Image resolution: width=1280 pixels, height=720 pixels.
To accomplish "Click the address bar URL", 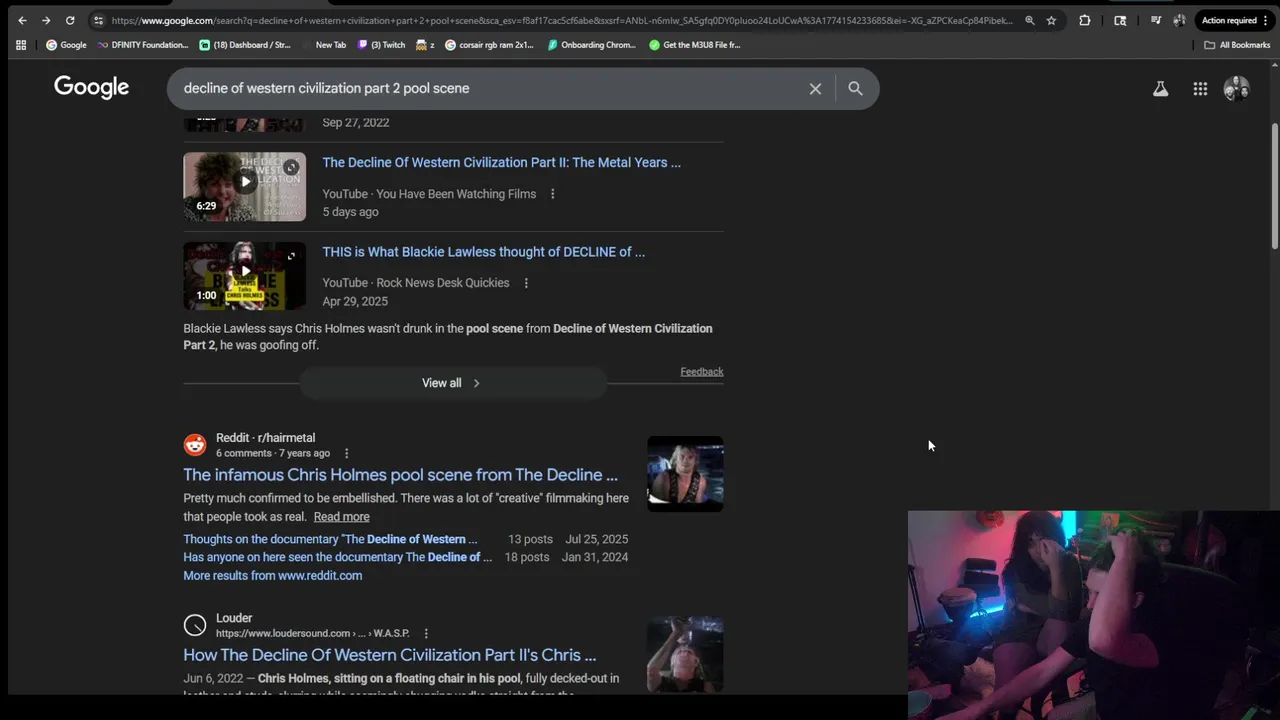I will [562, 20].
